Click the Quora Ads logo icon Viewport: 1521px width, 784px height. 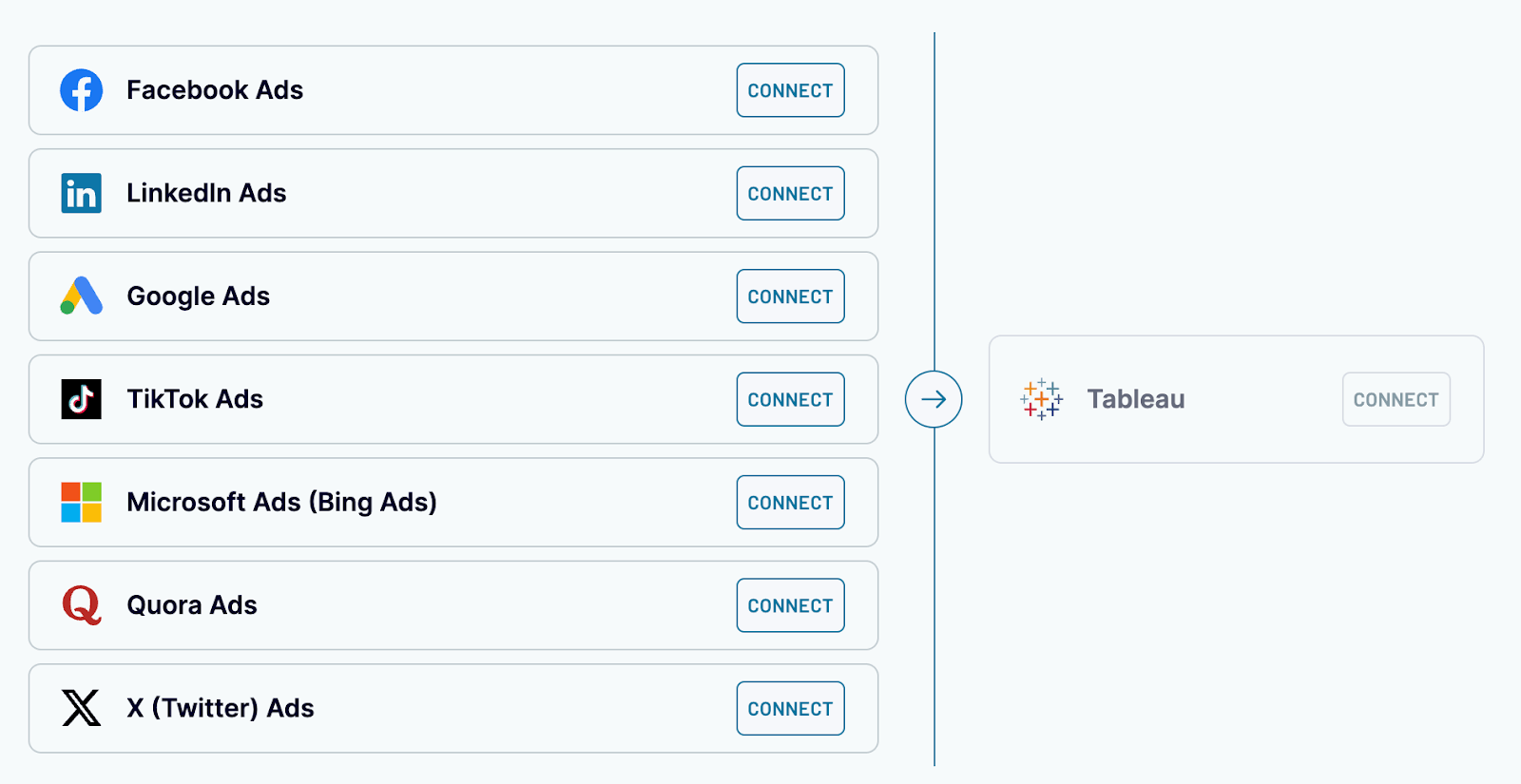coord(82,605)
